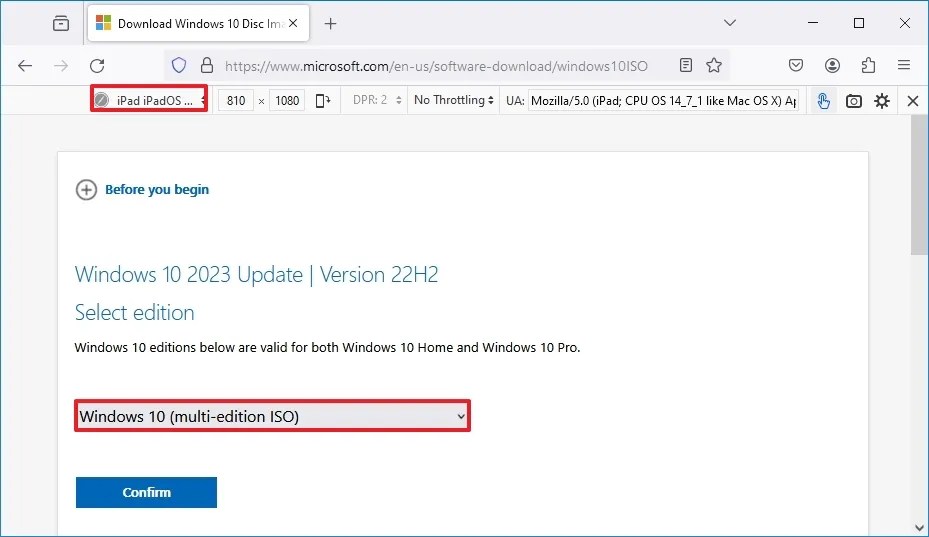The height and width of the screenshot is (537, 929).
Task: Click the Select edition heading
Action: click(134, 312)
